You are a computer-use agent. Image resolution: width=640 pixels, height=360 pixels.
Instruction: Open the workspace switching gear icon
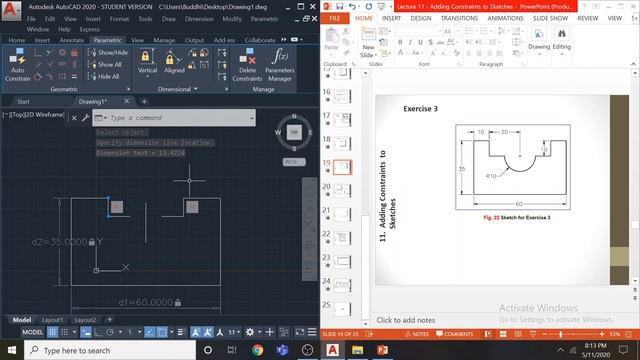coord(250,332)
